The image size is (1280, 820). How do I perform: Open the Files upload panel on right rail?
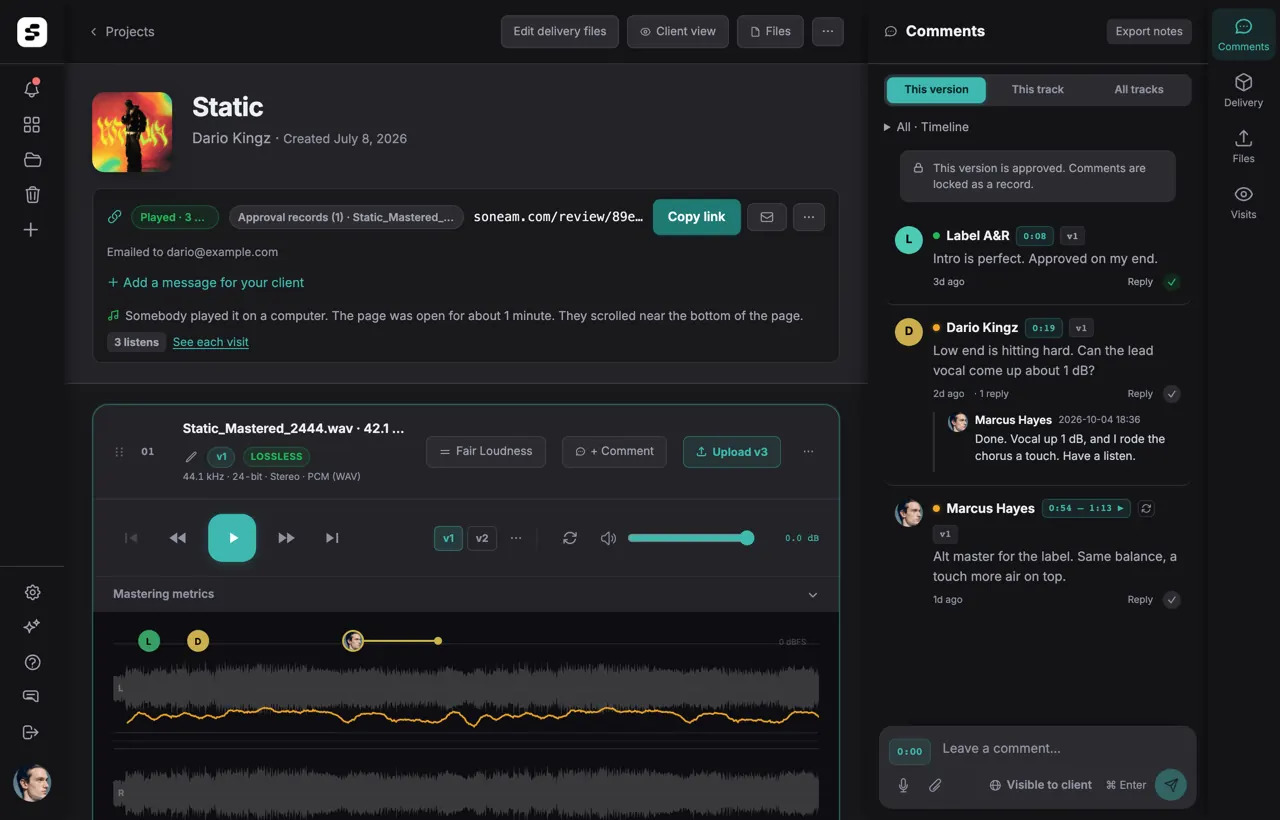click(x=1243, y=146)
